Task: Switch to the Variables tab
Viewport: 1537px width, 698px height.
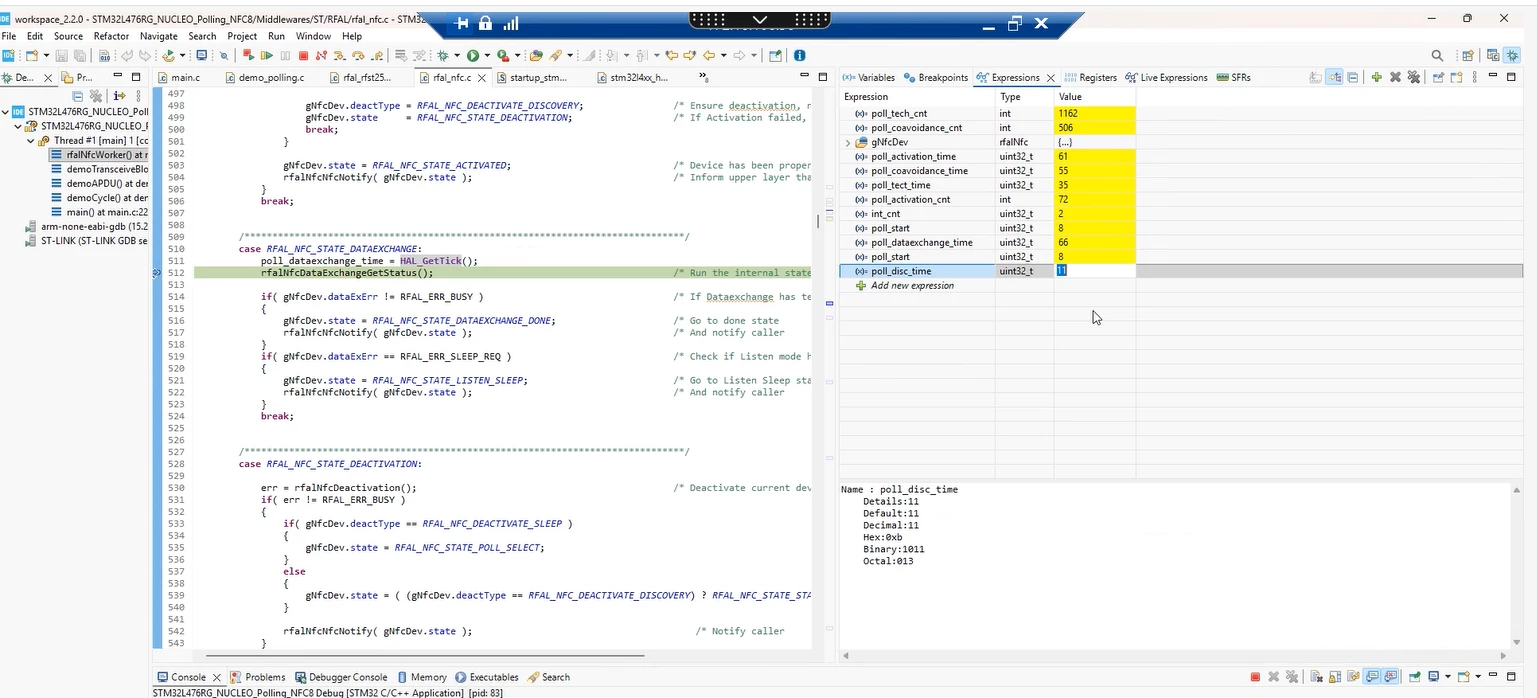Action: [868, 77]
